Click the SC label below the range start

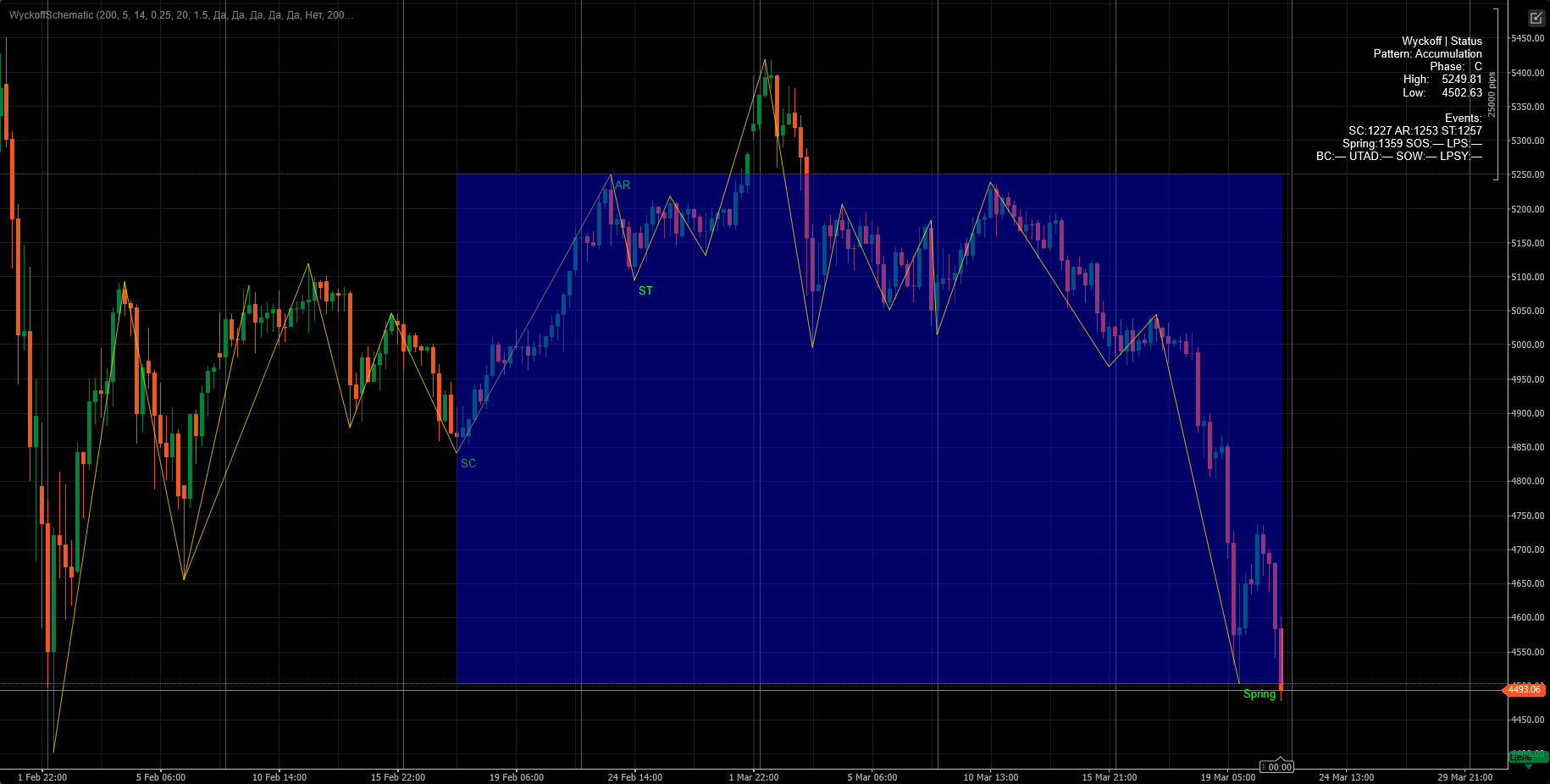coord(468,463)
